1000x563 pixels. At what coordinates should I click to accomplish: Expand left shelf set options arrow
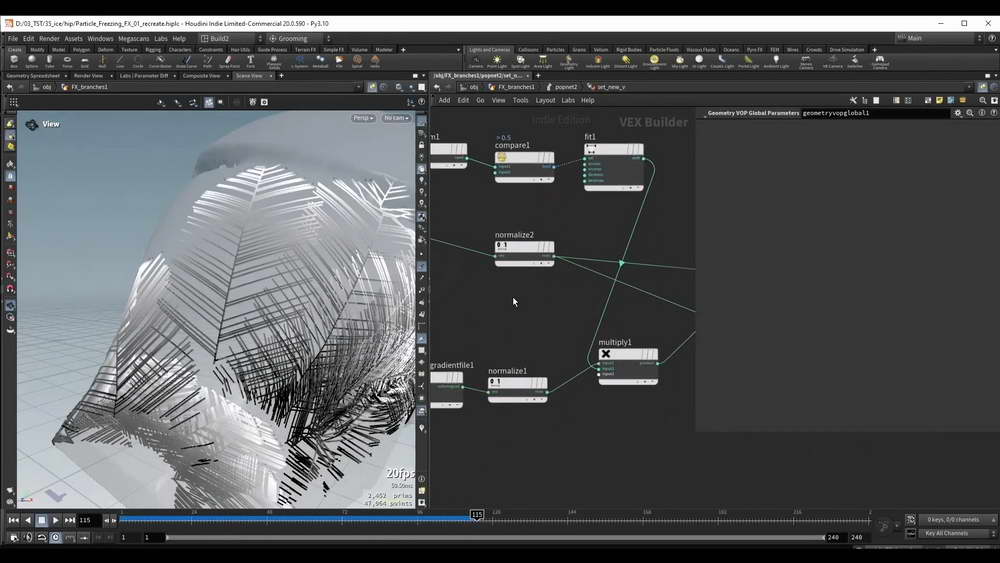point(458,50)
